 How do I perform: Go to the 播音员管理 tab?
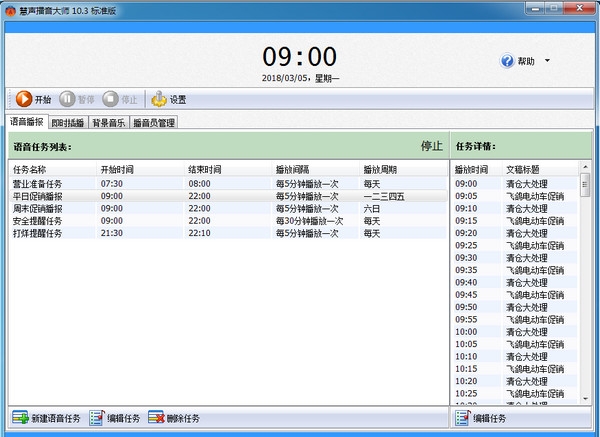154,124
